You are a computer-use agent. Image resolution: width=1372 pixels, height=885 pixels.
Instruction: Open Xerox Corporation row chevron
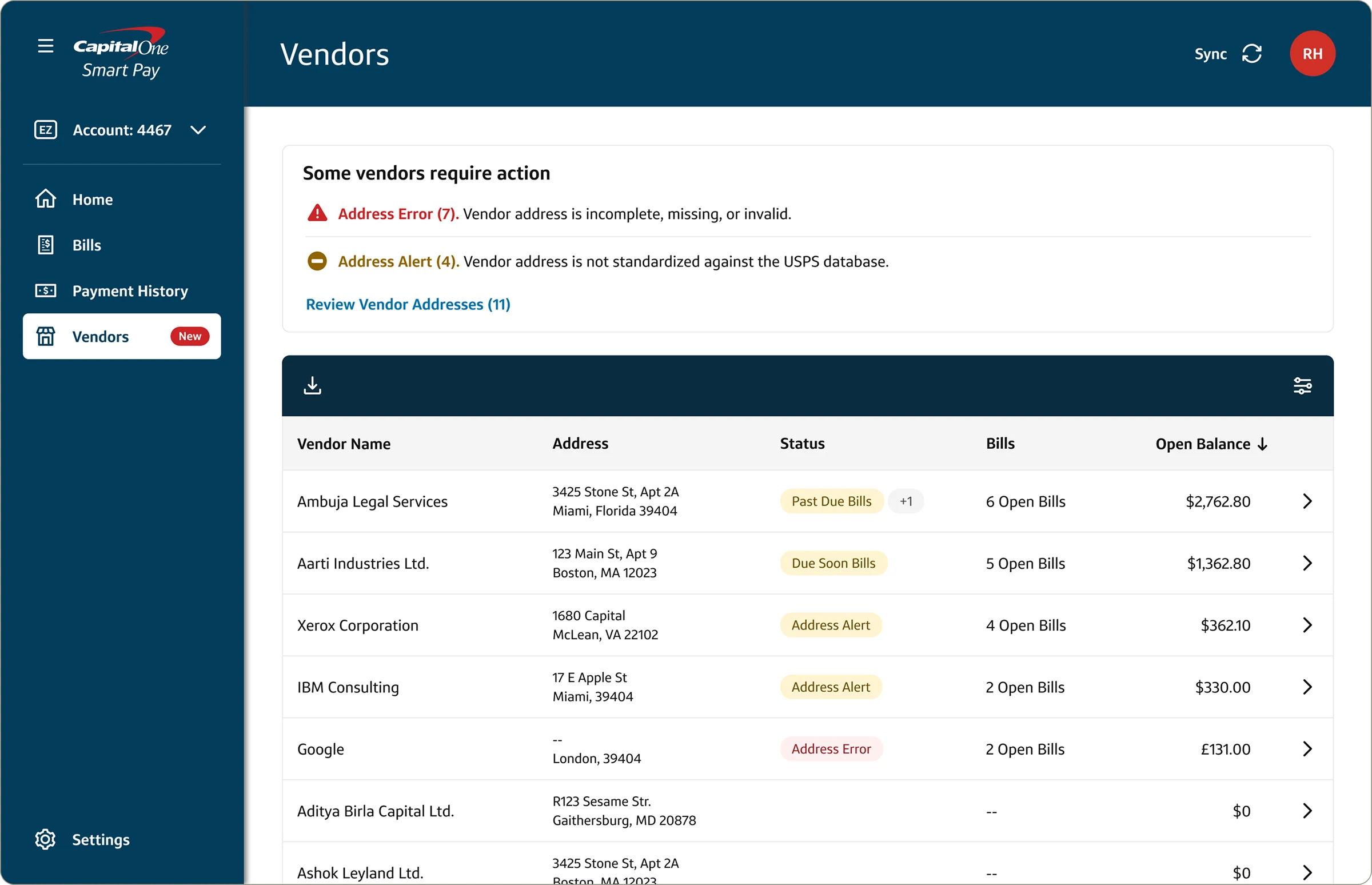[1307, 625]
